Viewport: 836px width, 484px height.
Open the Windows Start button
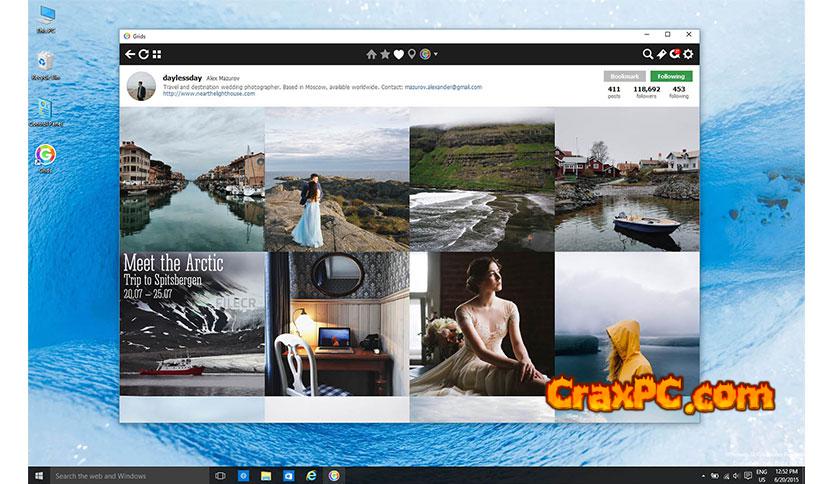pyautogui.click(x=40, y=475)
